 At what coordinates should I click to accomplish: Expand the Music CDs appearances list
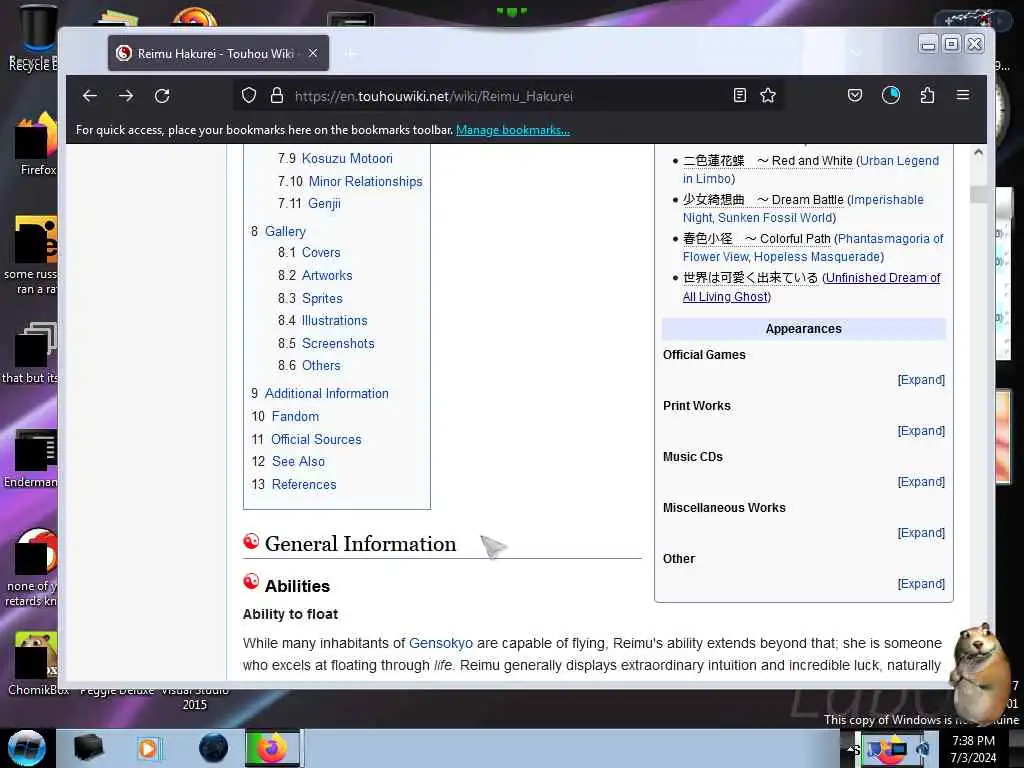[x=921, y=482]
